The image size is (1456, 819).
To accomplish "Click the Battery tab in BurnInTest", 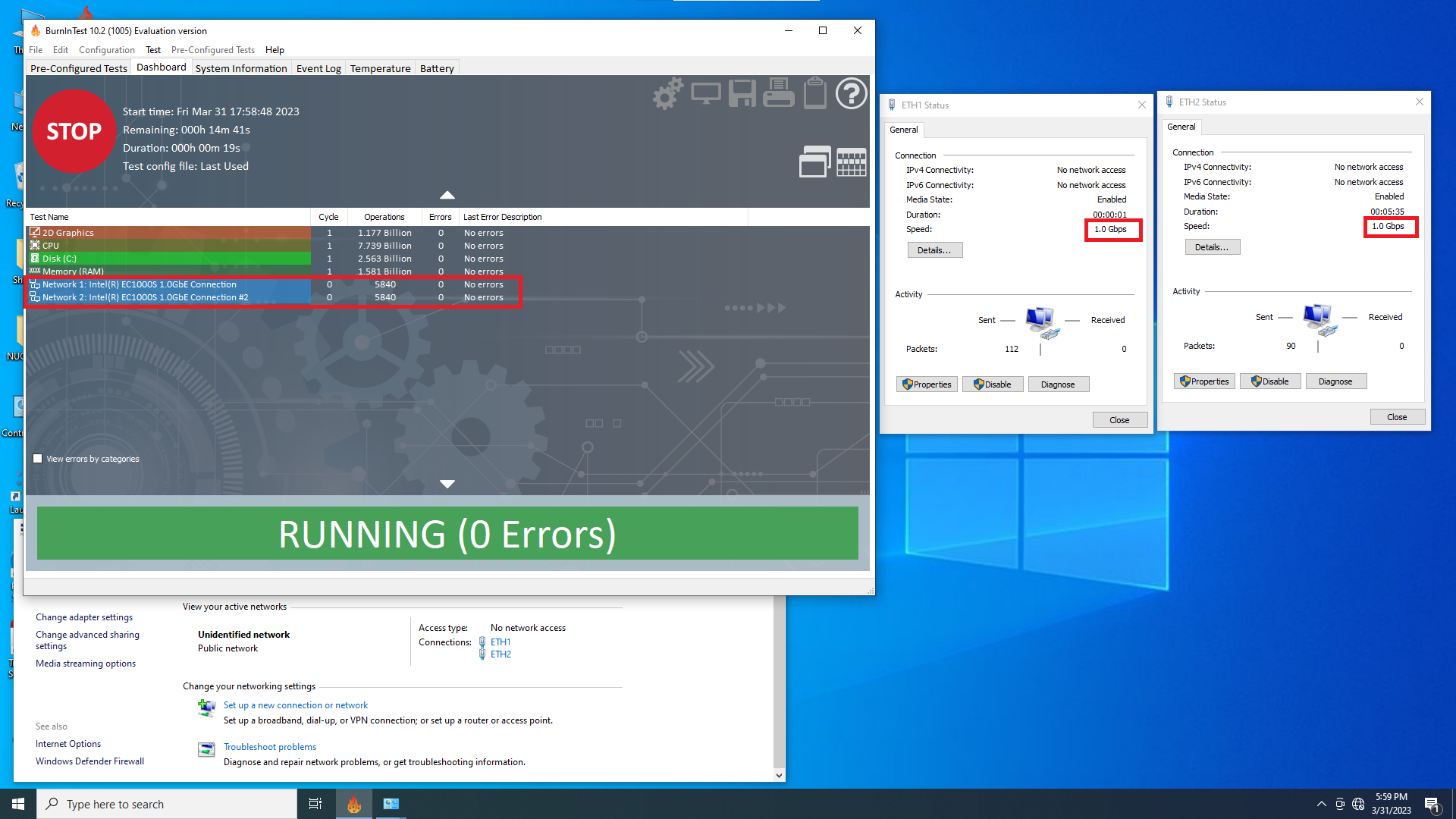I will click(x=436, y=68).
